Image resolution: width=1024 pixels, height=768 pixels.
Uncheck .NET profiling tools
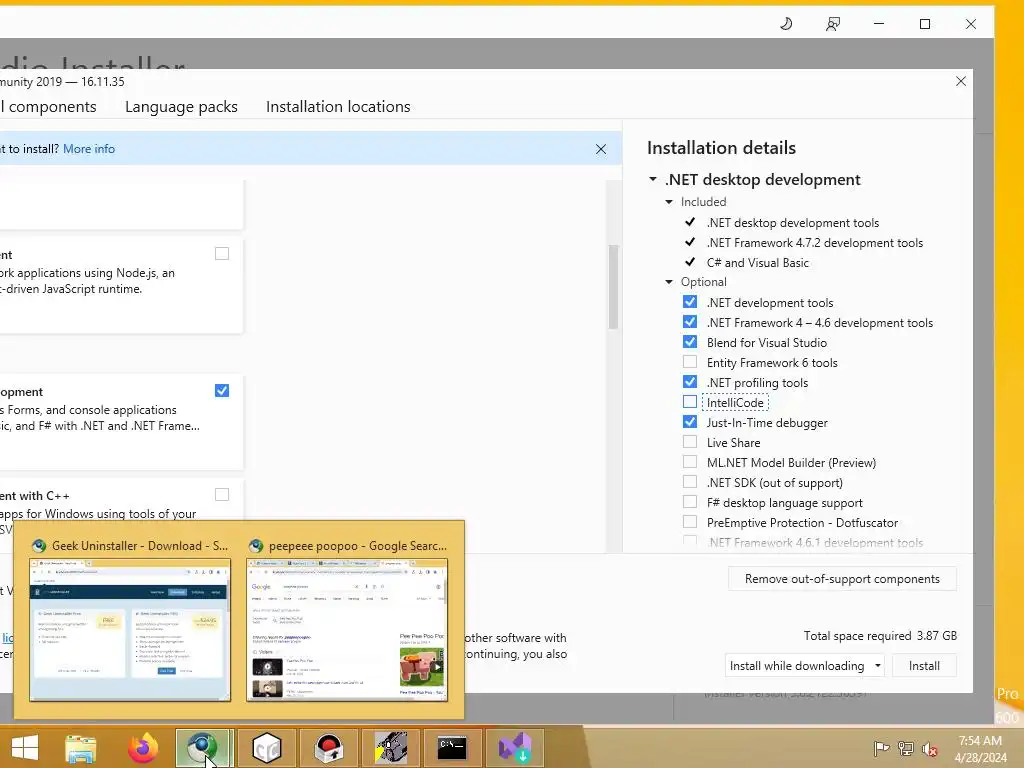pos(690,381)
